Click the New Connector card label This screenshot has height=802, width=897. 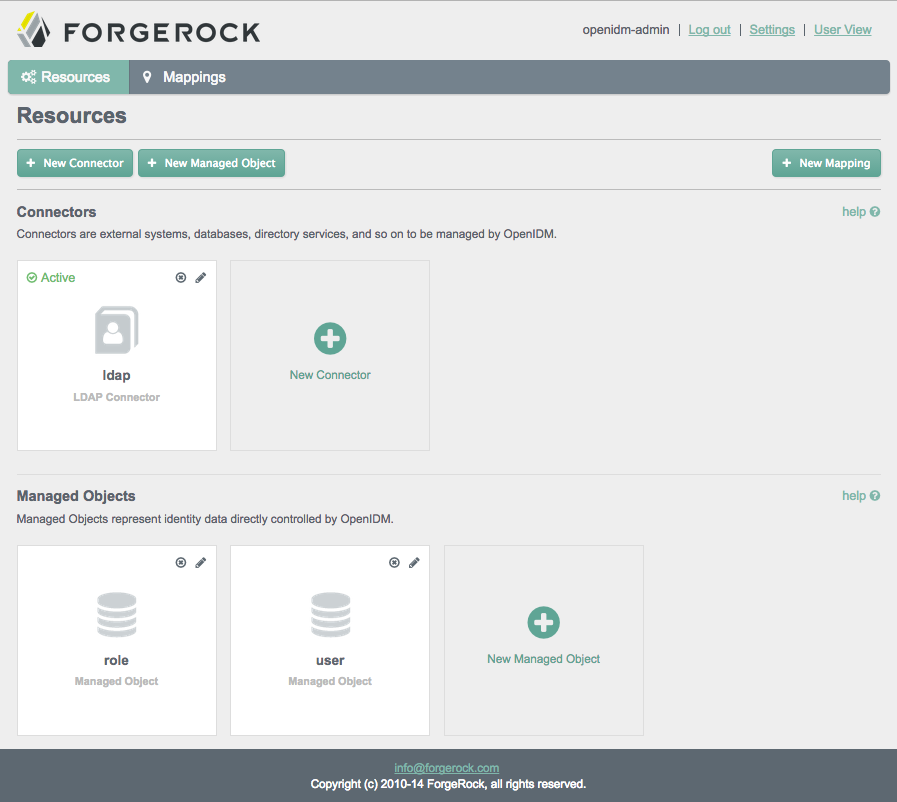click(x=330, y=375)
